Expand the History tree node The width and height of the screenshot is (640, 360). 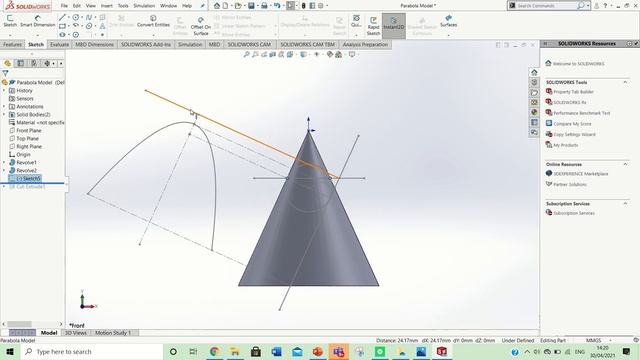[4, 91]
